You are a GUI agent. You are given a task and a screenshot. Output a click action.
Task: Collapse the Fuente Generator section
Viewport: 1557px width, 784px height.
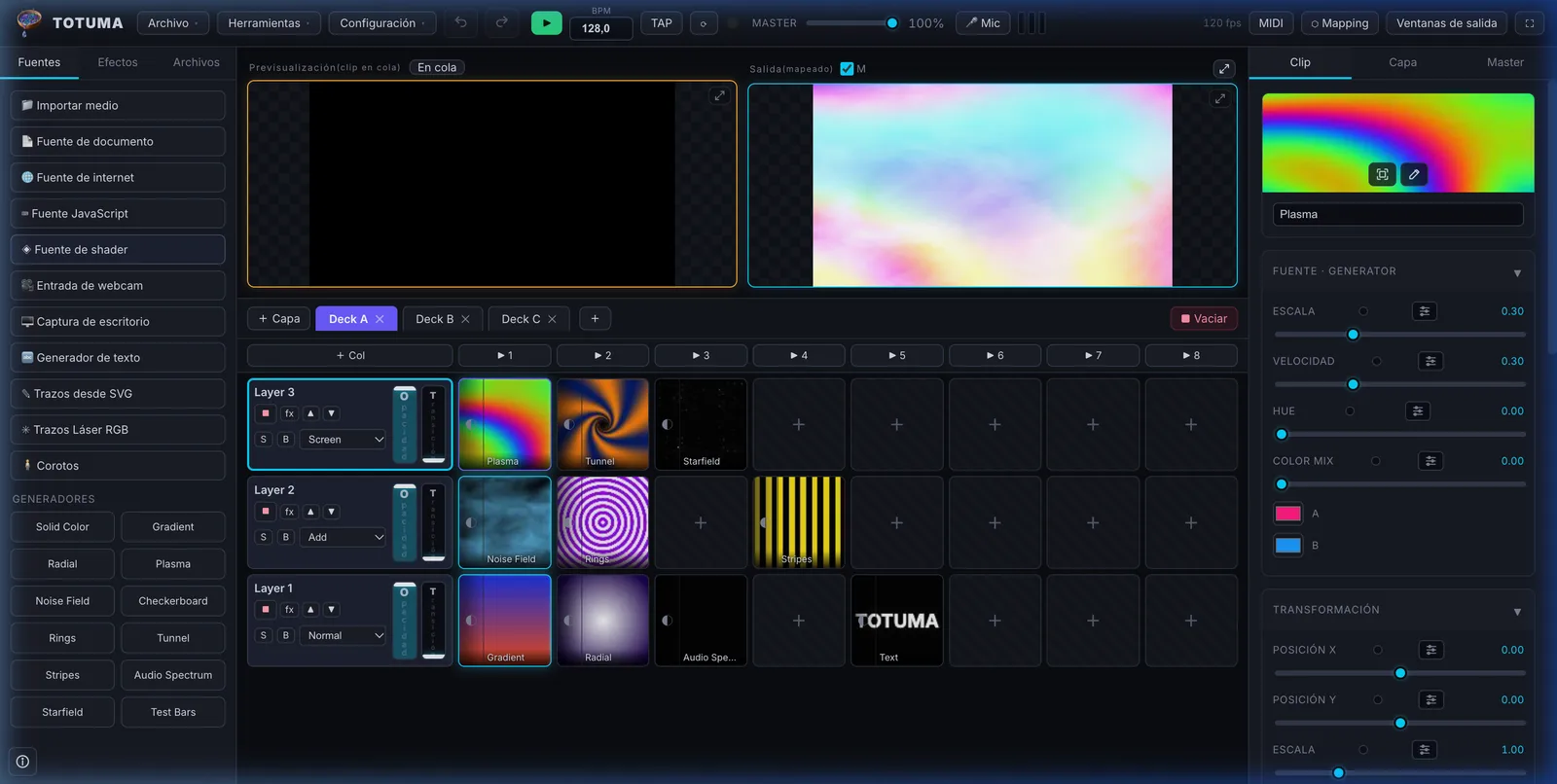coord(1517,273)
